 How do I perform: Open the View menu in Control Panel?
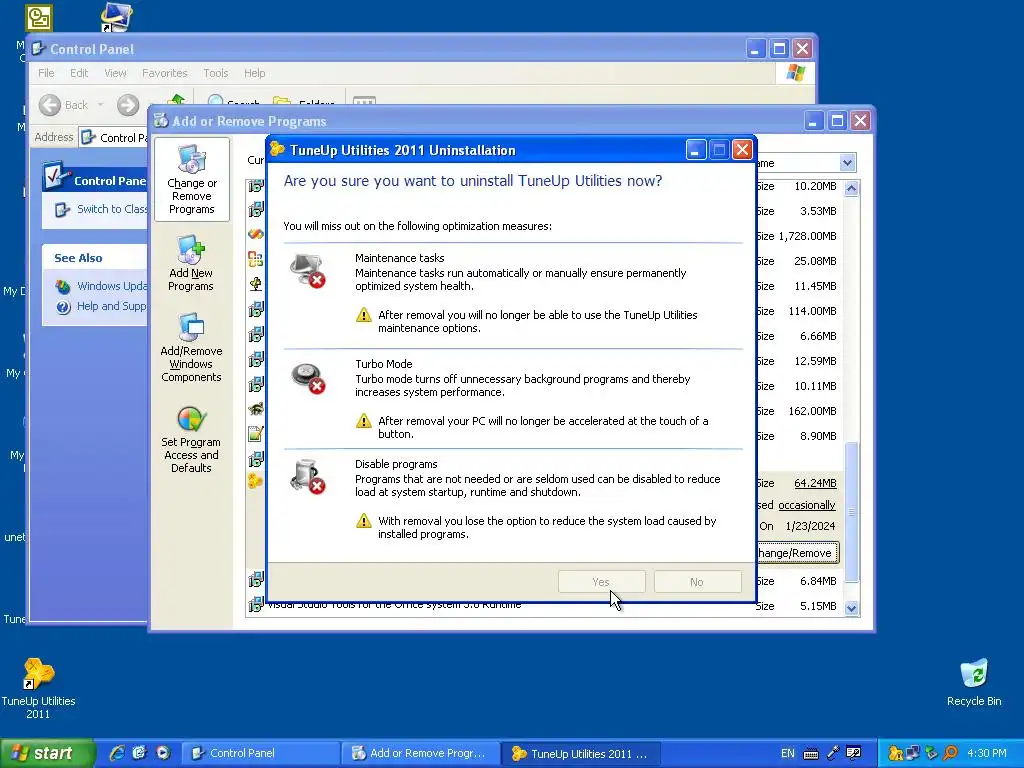116,73
